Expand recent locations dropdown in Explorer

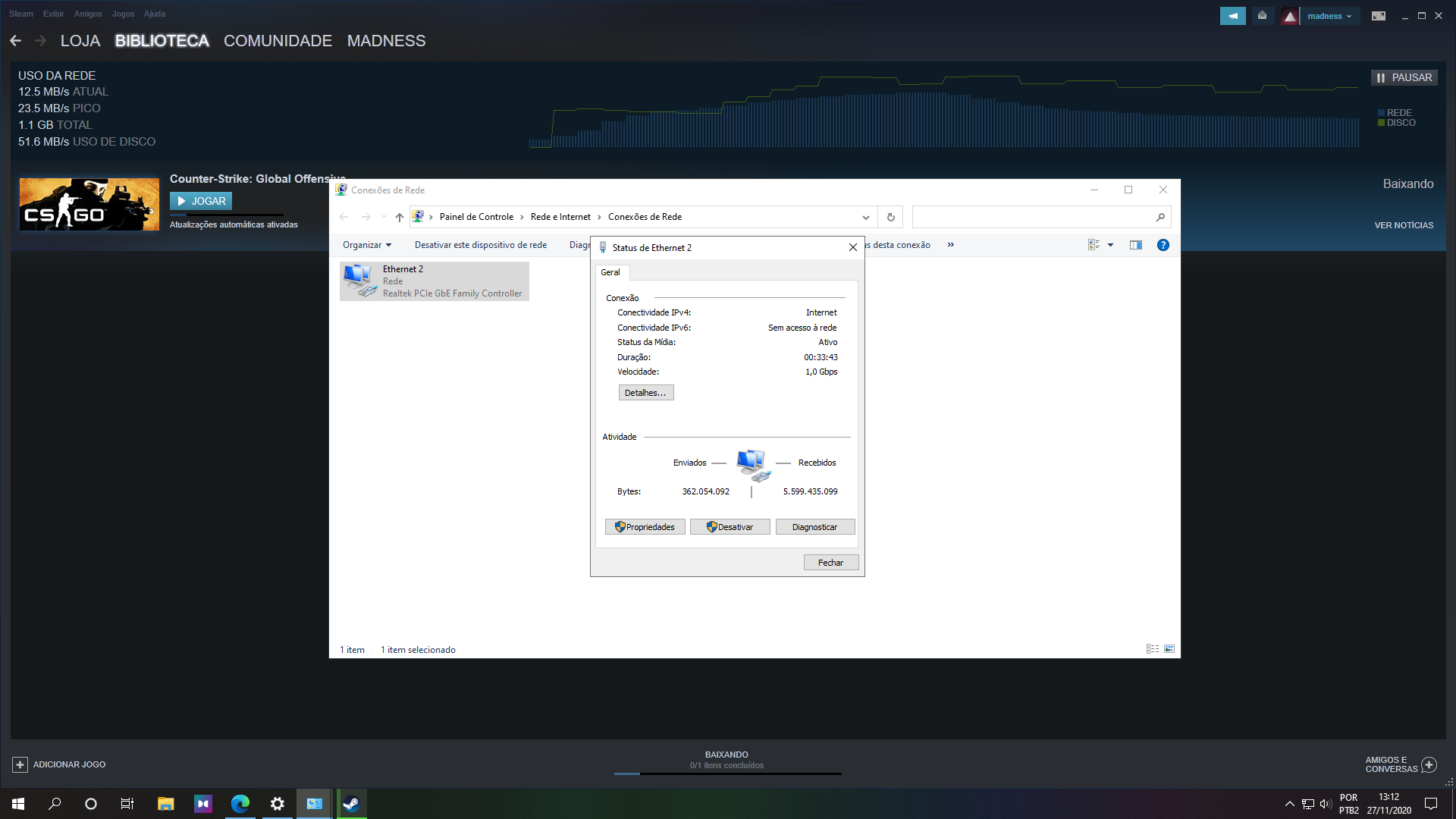coord(384,217)
